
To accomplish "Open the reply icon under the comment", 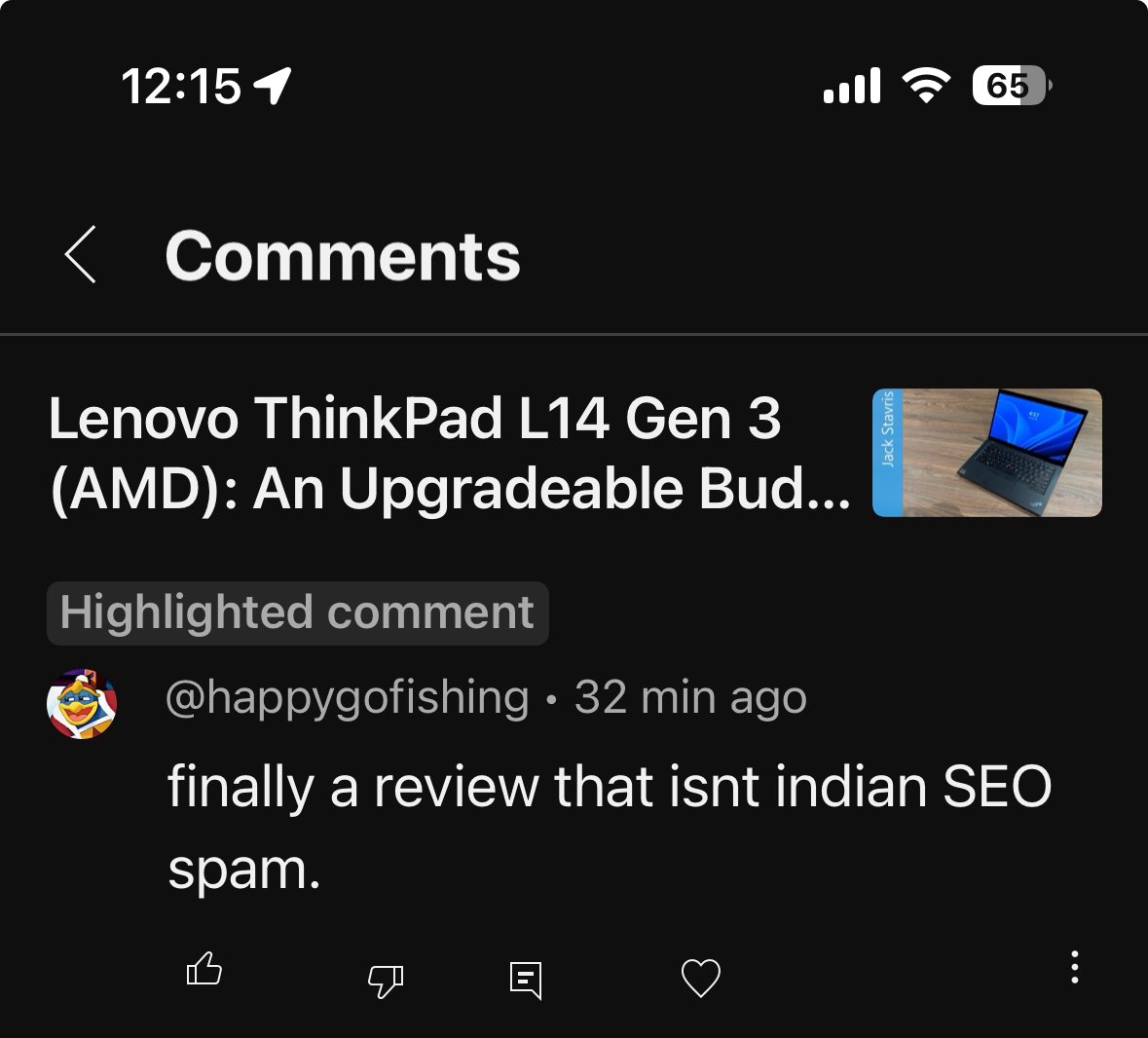I will 526,981.
